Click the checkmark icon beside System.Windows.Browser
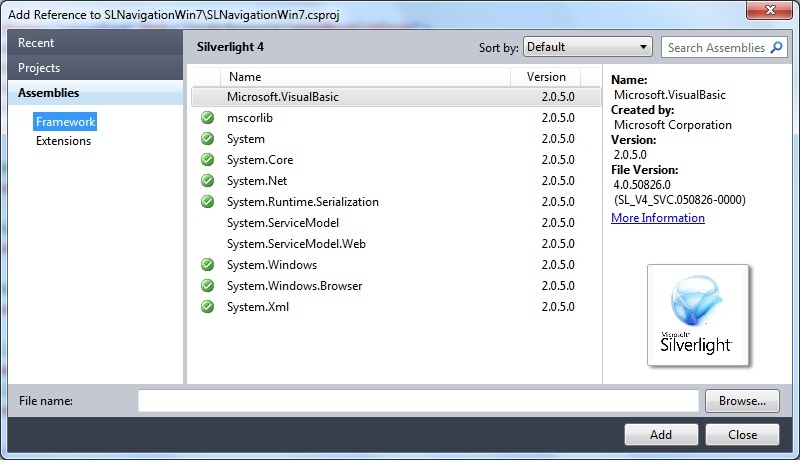 point(207,286)
